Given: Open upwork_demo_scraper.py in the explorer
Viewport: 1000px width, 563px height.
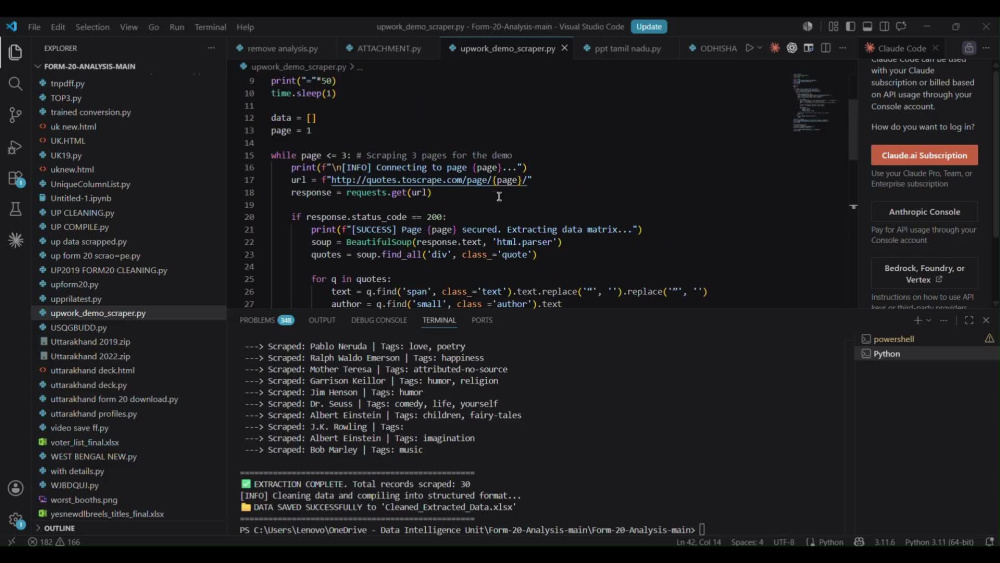Looking at the screenshot, I should [x=98, y=313].
